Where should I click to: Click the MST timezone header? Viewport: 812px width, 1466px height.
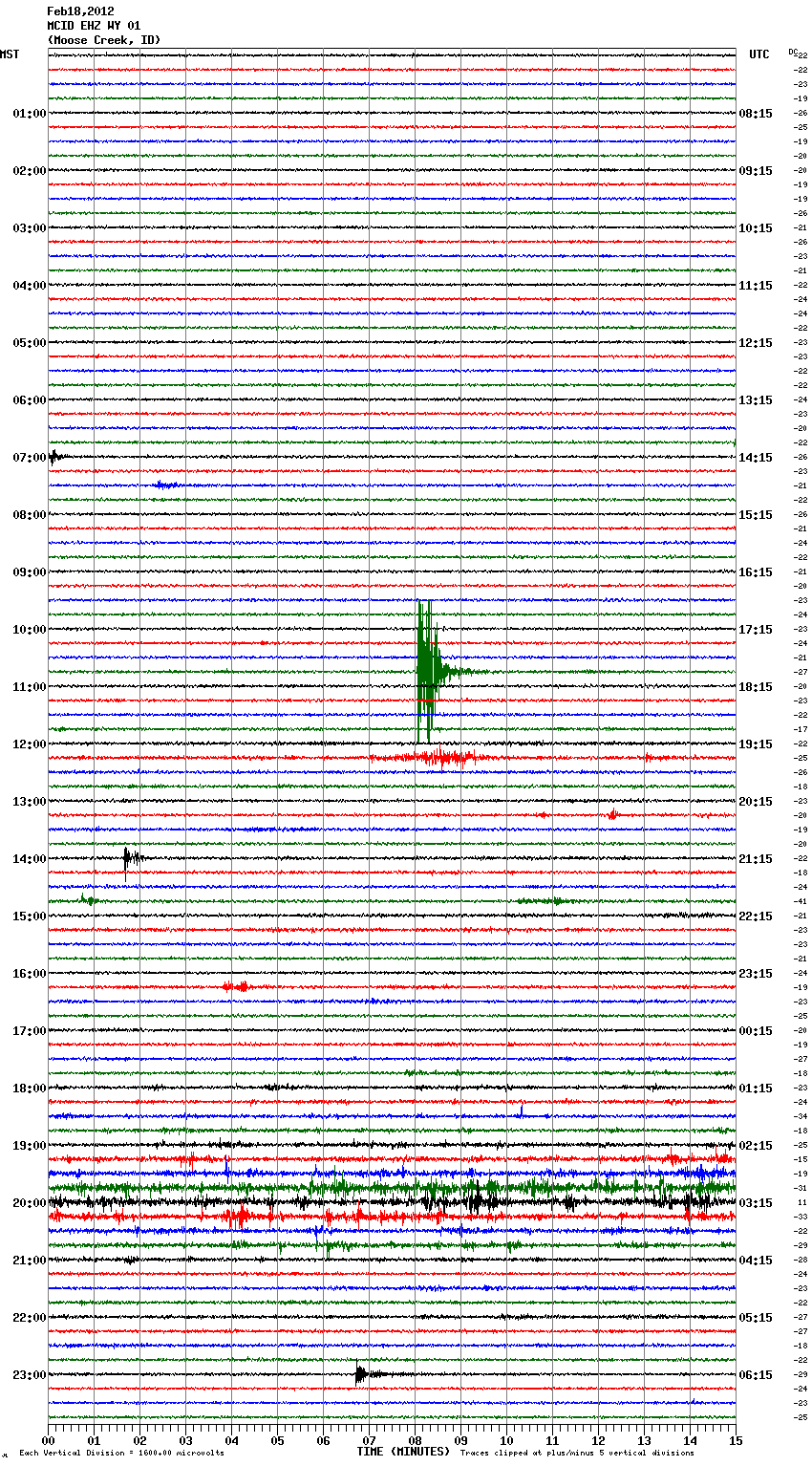(x=10, y=54)
